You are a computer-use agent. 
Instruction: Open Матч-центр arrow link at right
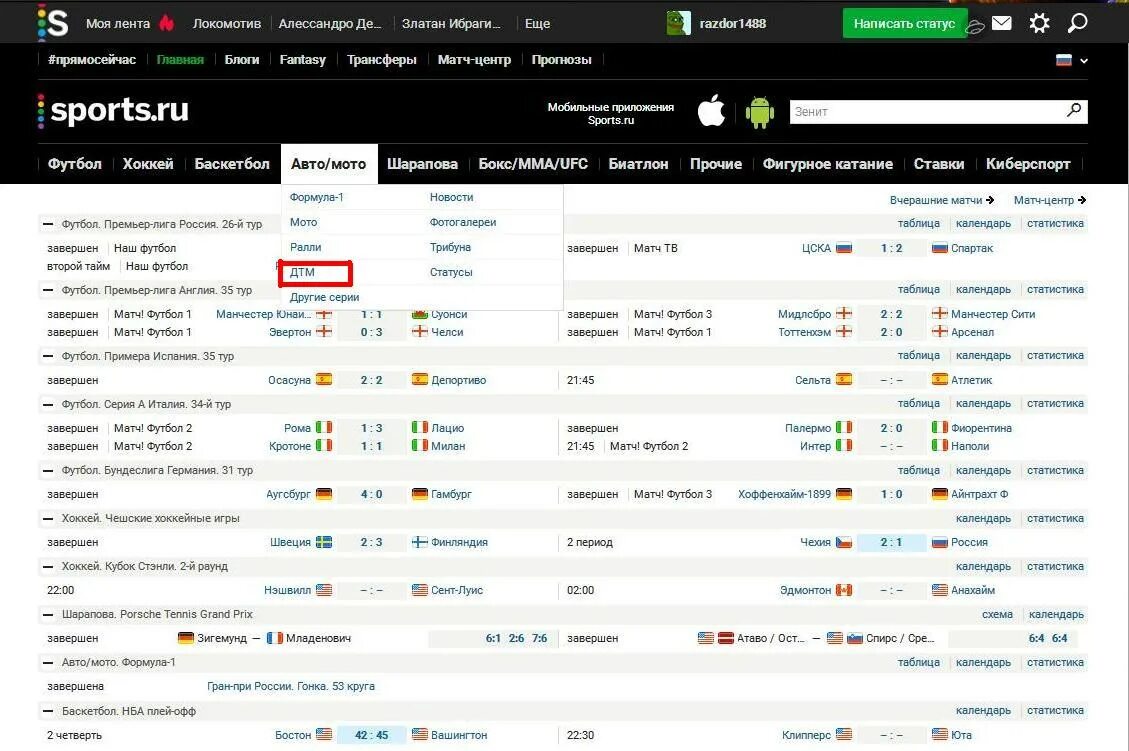pyautogui.click(x=1050, y=200)
